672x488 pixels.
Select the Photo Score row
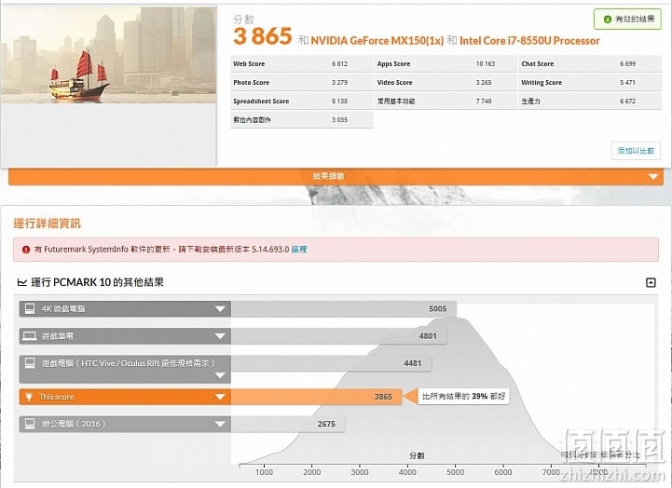click(302, 82)
